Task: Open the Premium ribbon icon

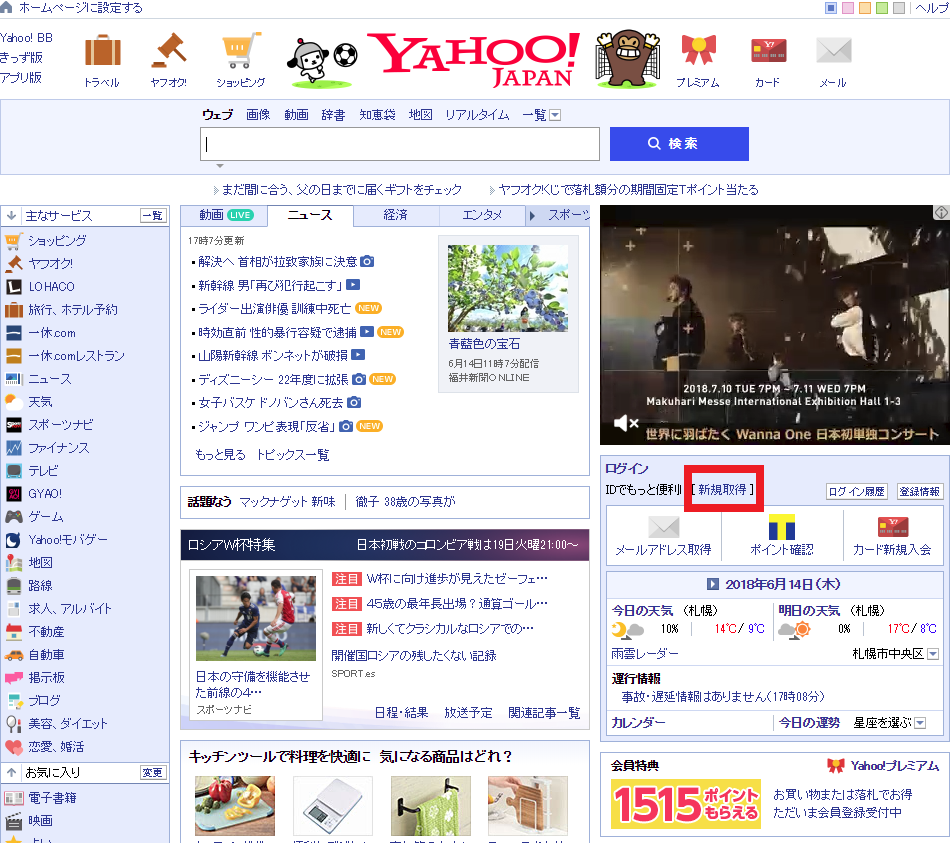Action: 699,50
